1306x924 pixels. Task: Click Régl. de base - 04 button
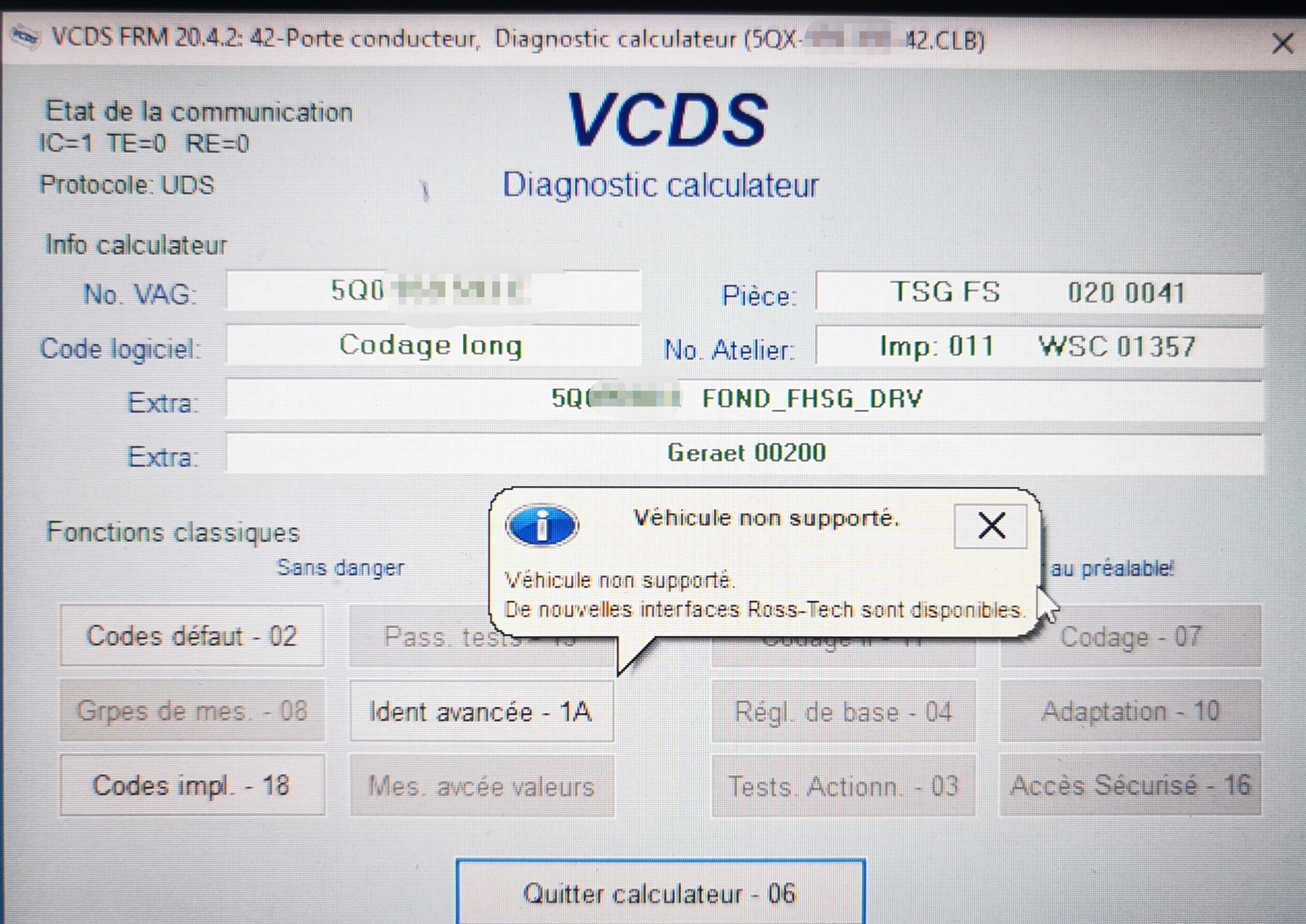pyautogui.click(x=844, y=711)
